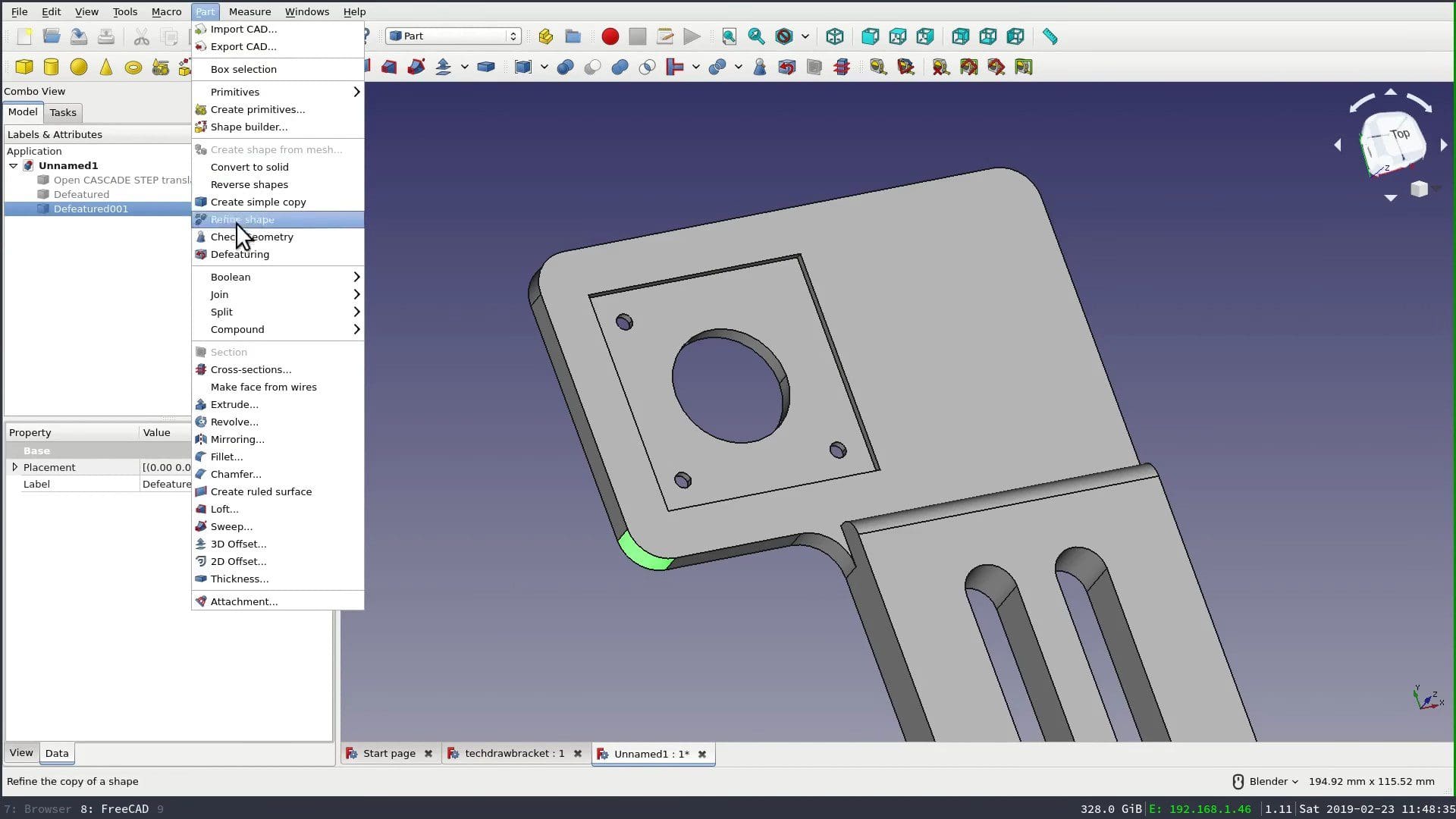Click the Measure linear toolbar icon
This screenshot has width=1456, height=819.
(878, 67)
